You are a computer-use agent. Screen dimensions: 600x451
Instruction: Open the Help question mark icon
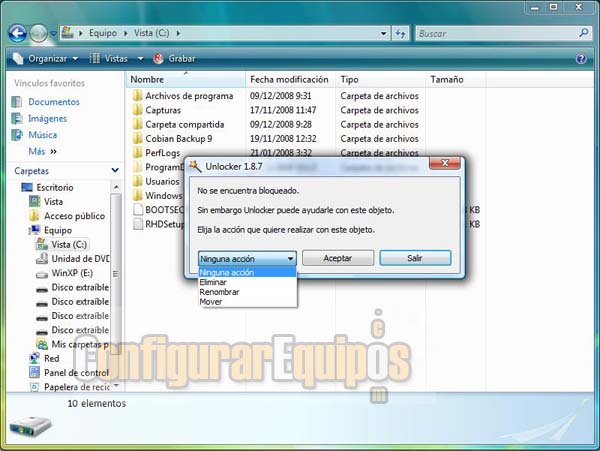[x=581, y=59]
